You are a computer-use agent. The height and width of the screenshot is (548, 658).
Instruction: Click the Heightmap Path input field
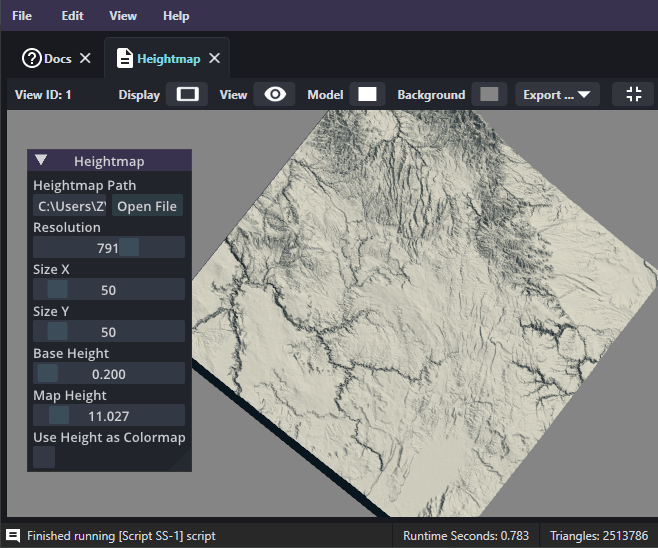point(70,206)
